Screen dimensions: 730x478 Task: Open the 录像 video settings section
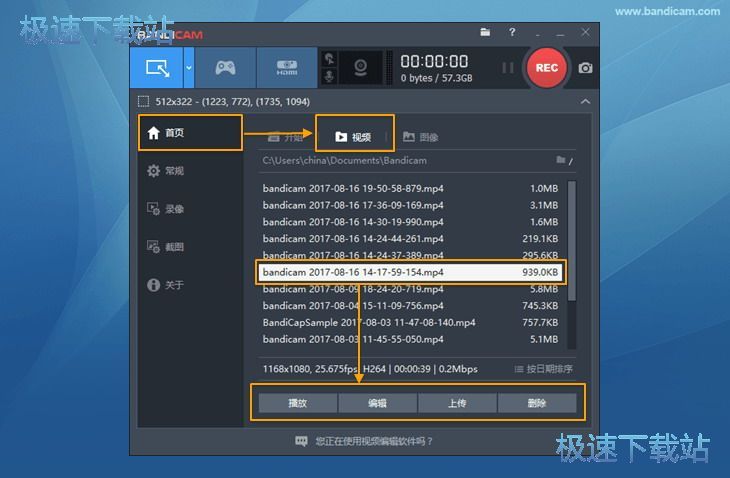pyautogui.click(x=165, y=209)
